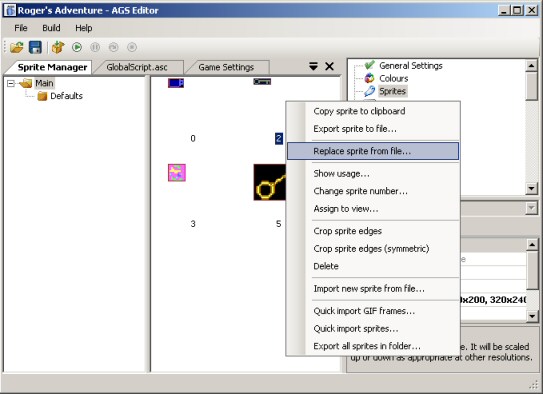Image resolution: width=543 pixels, height=394 pixels.
Task: Switch to the Game Settings tab
Action: point(226,67)
